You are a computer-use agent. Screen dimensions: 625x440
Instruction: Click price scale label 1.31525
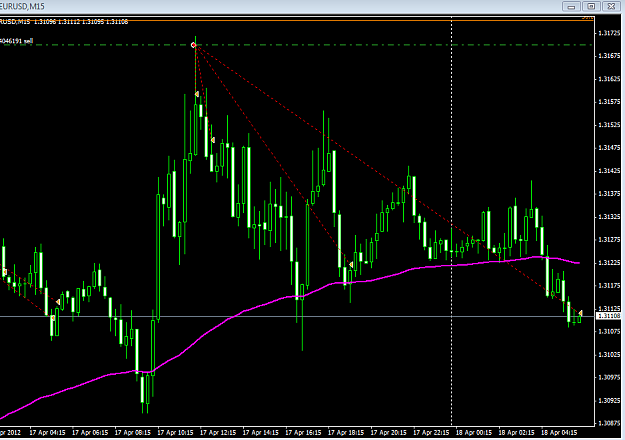click(x=609, y=125)
